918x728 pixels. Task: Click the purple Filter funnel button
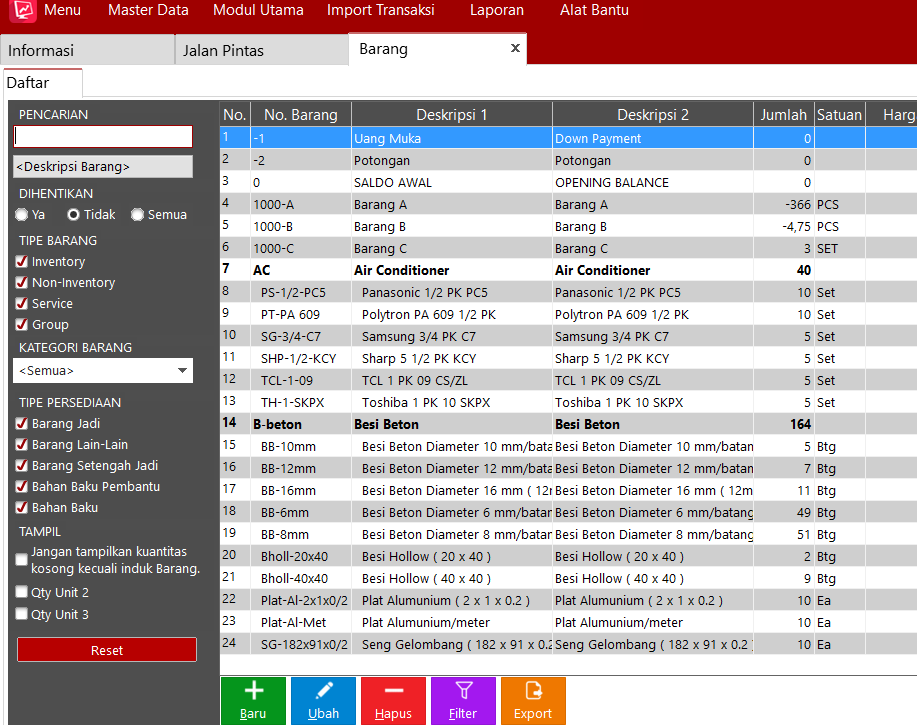(463, 700)
